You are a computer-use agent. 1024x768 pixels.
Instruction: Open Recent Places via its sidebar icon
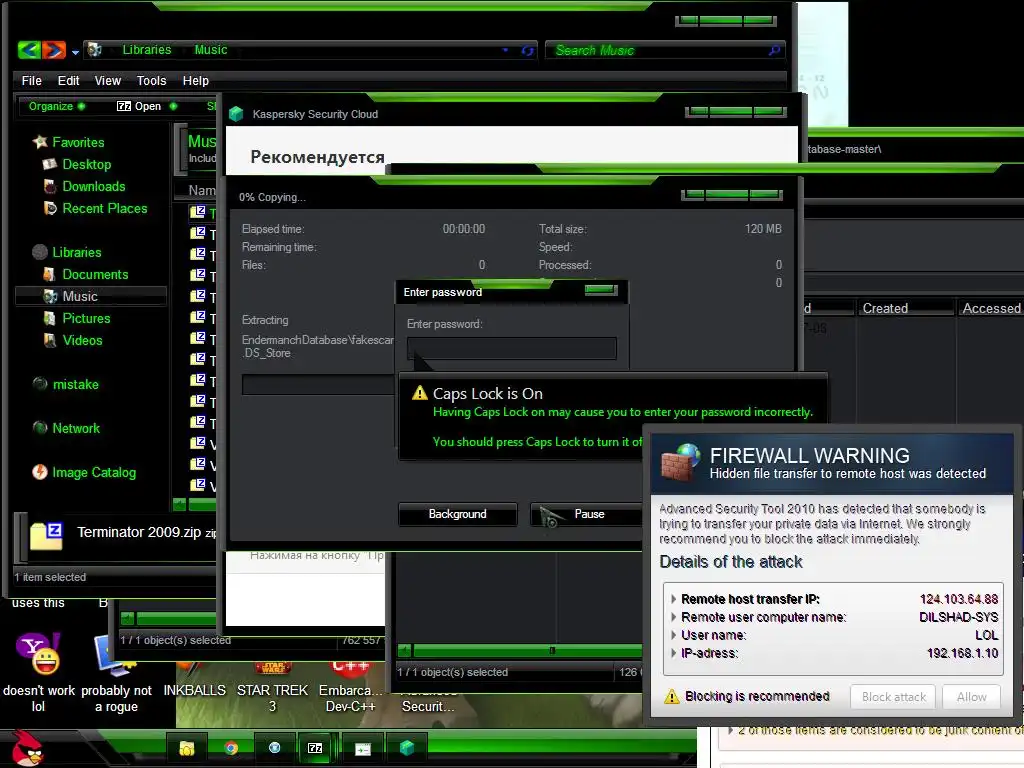pos(50,208)
